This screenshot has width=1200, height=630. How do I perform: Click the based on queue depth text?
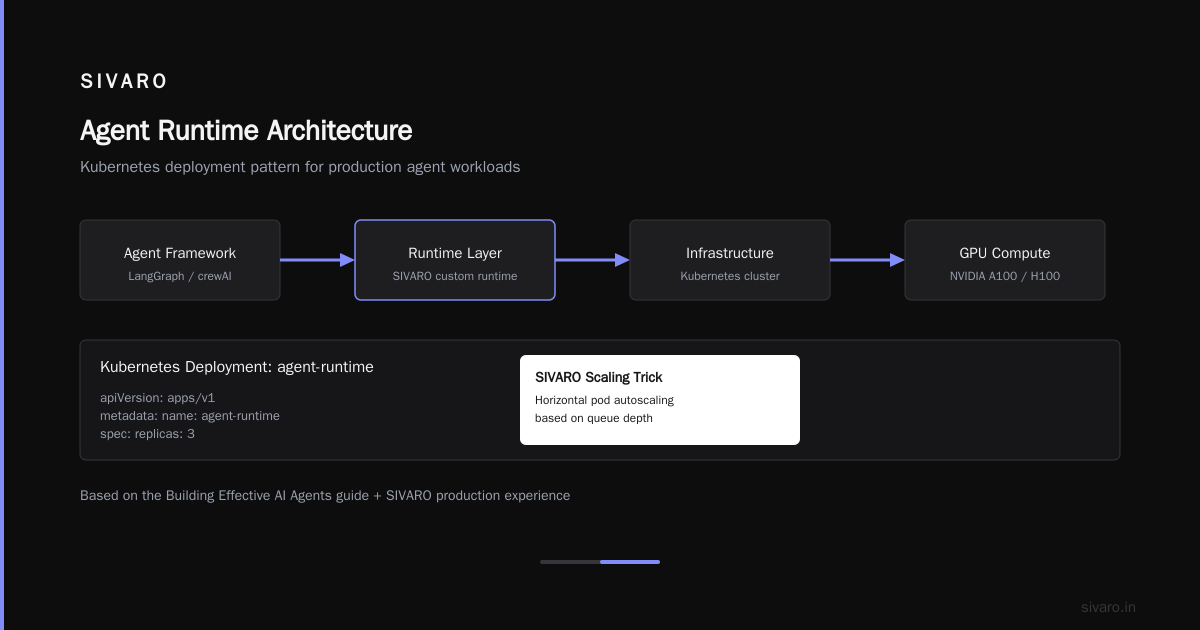click(594, 418)
